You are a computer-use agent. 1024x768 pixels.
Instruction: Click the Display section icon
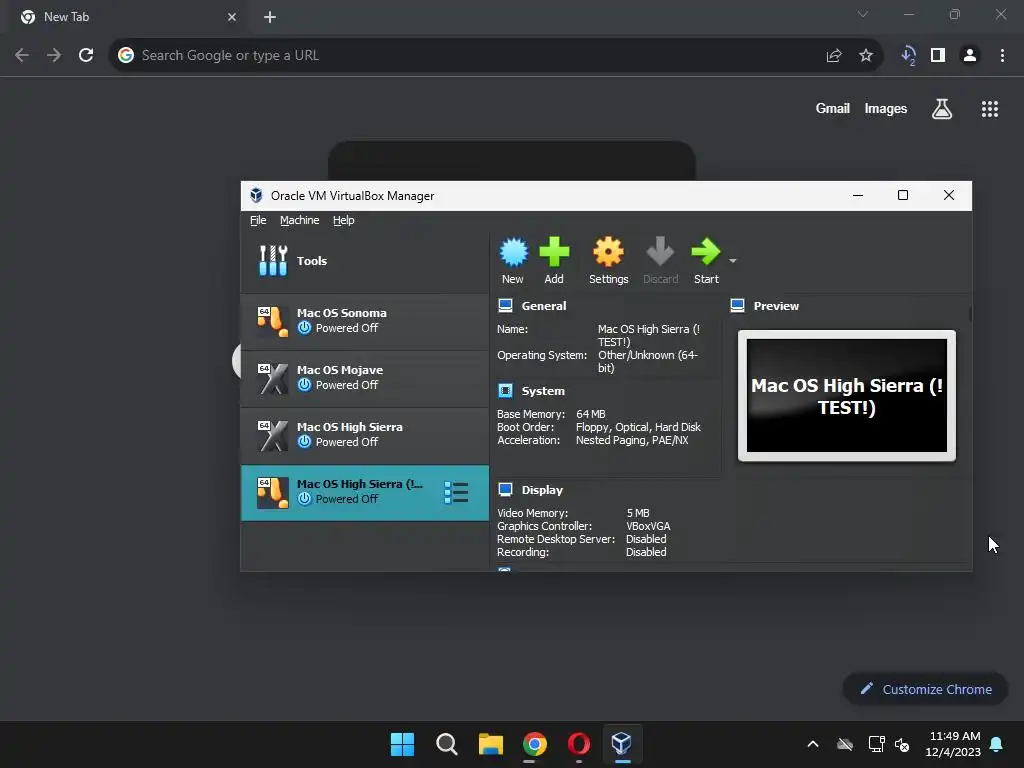tap(505, 489)
